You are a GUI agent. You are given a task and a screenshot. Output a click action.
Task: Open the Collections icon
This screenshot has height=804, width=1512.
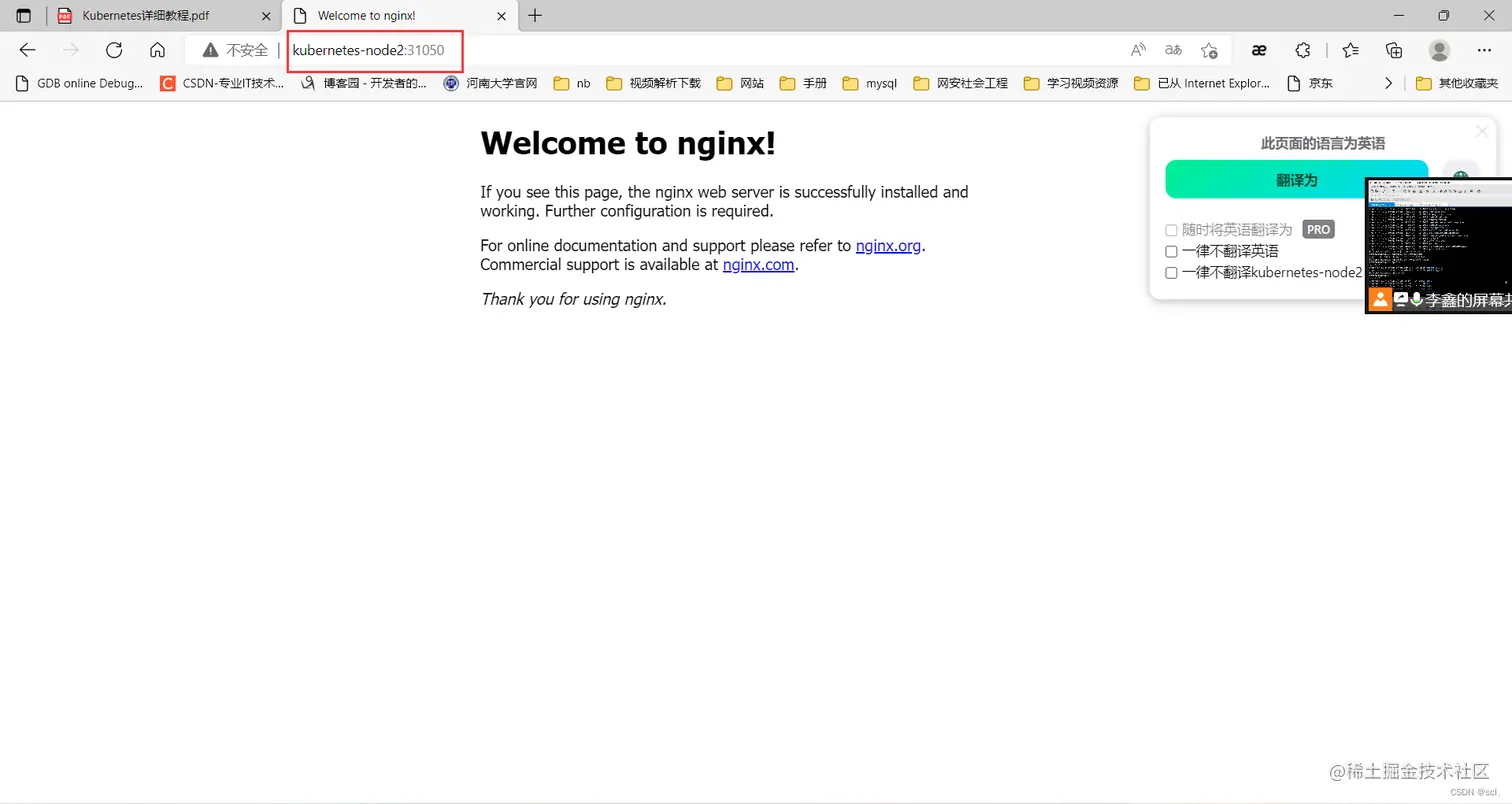point(1394,50)
